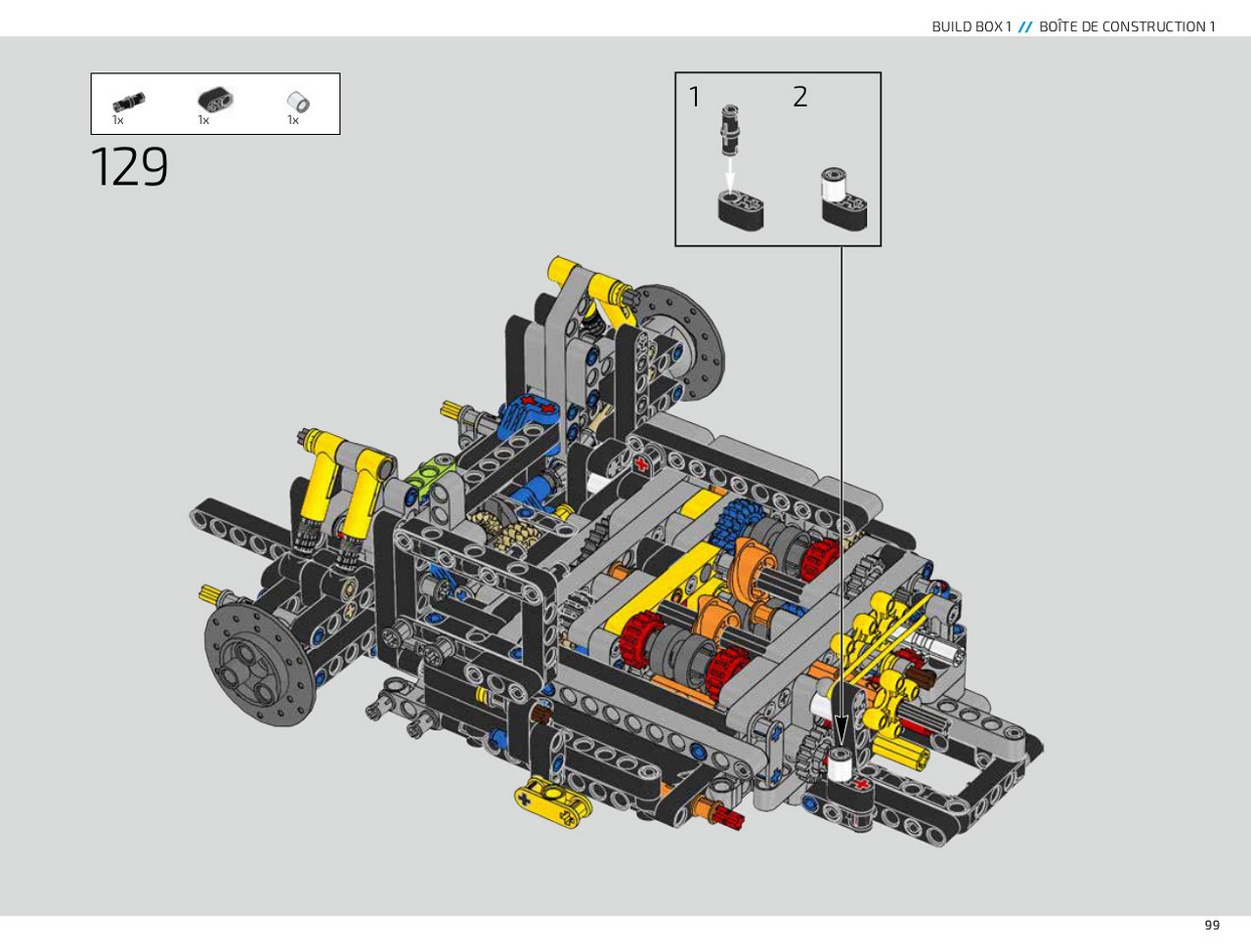Screen dimensions: 1251x952
Task: Click the black 2-hole beam in parts list
Action: coord(215,100)
